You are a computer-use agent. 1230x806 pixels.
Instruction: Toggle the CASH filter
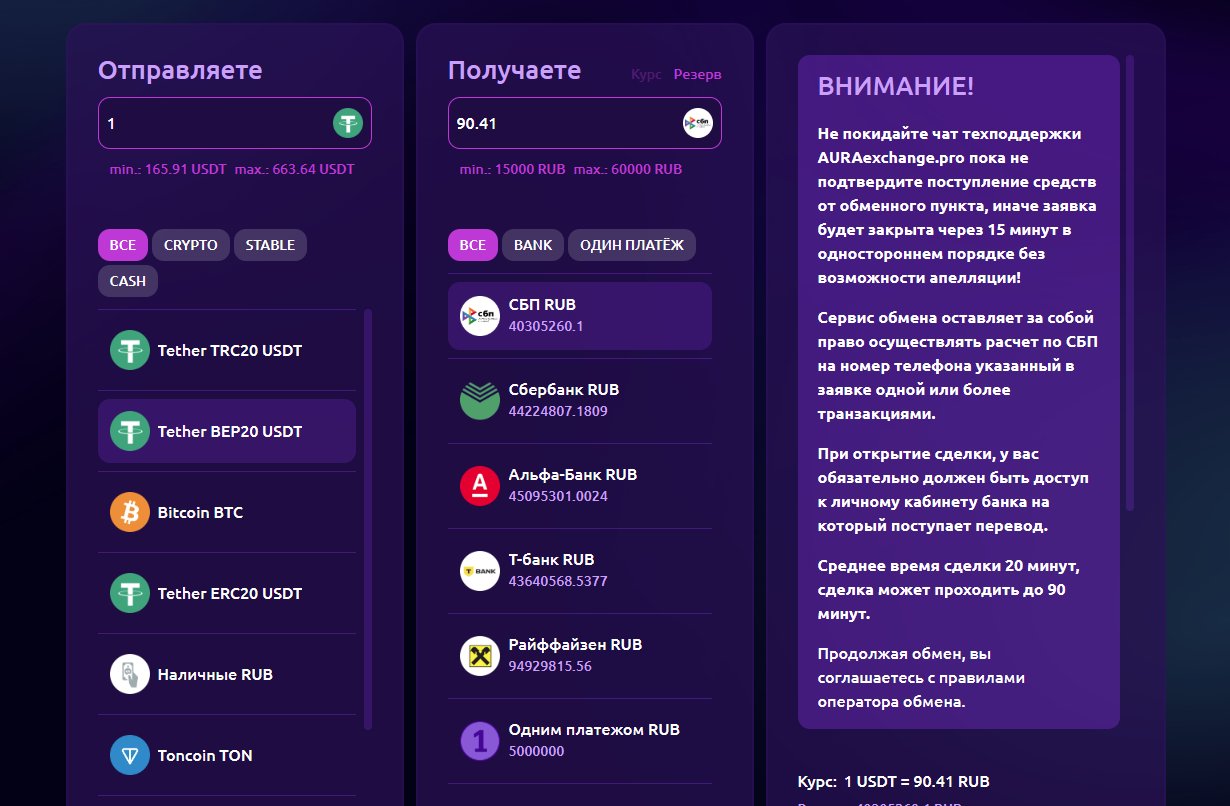pyautogui.click(x=127, y=281)
